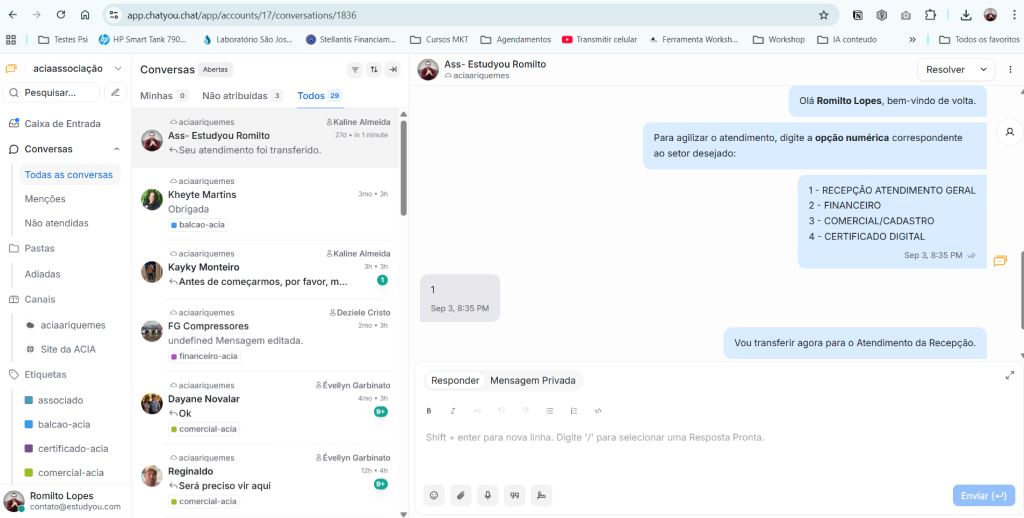Insert a quote using the quotation icon
Screen dimensions: 1024x518
coord(515,495)
